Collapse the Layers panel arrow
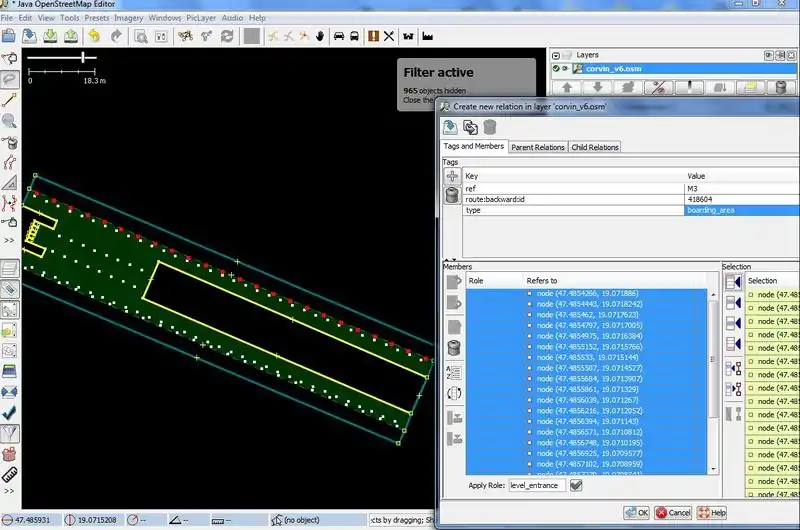 point(556,55)
